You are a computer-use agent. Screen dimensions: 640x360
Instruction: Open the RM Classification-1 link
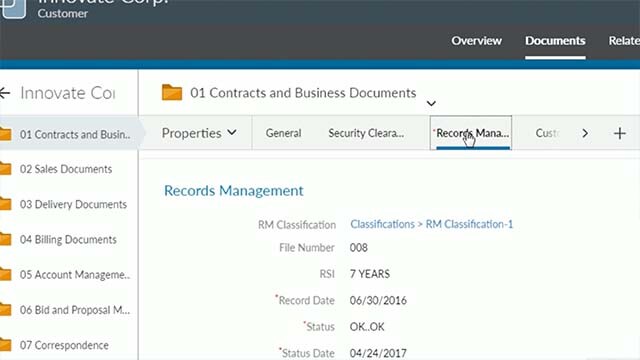(469, 224)
